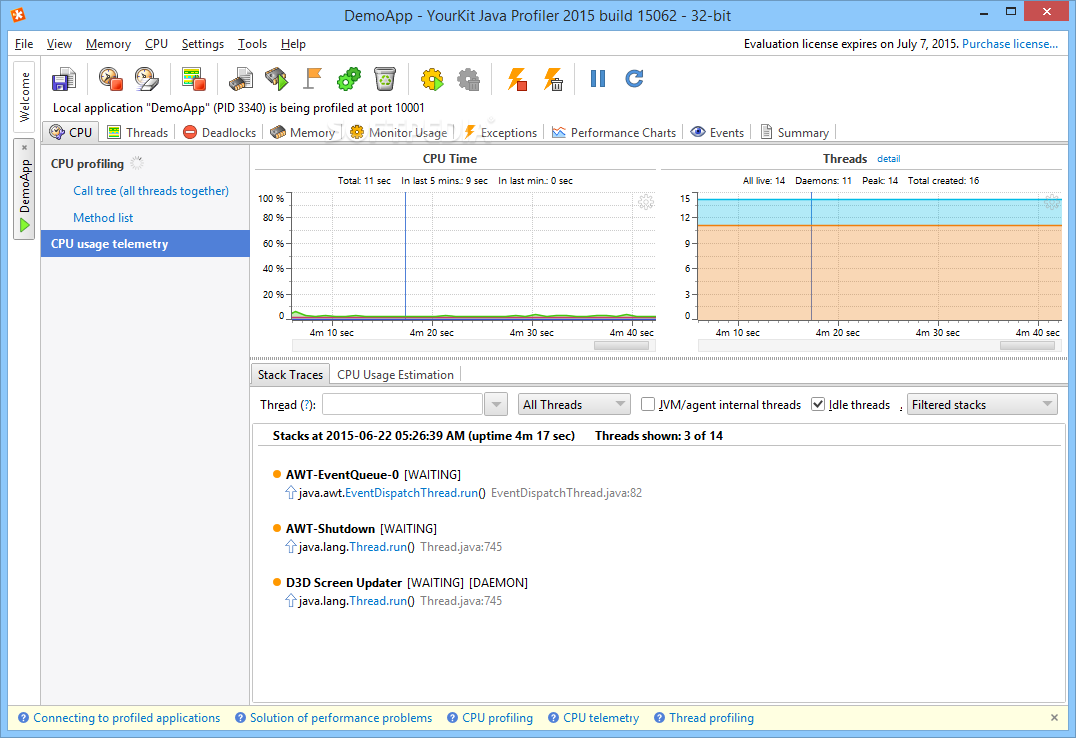Click the orange dot next to D3D Screen Updater
The image size is (1076, 738).
click(277, 582)
